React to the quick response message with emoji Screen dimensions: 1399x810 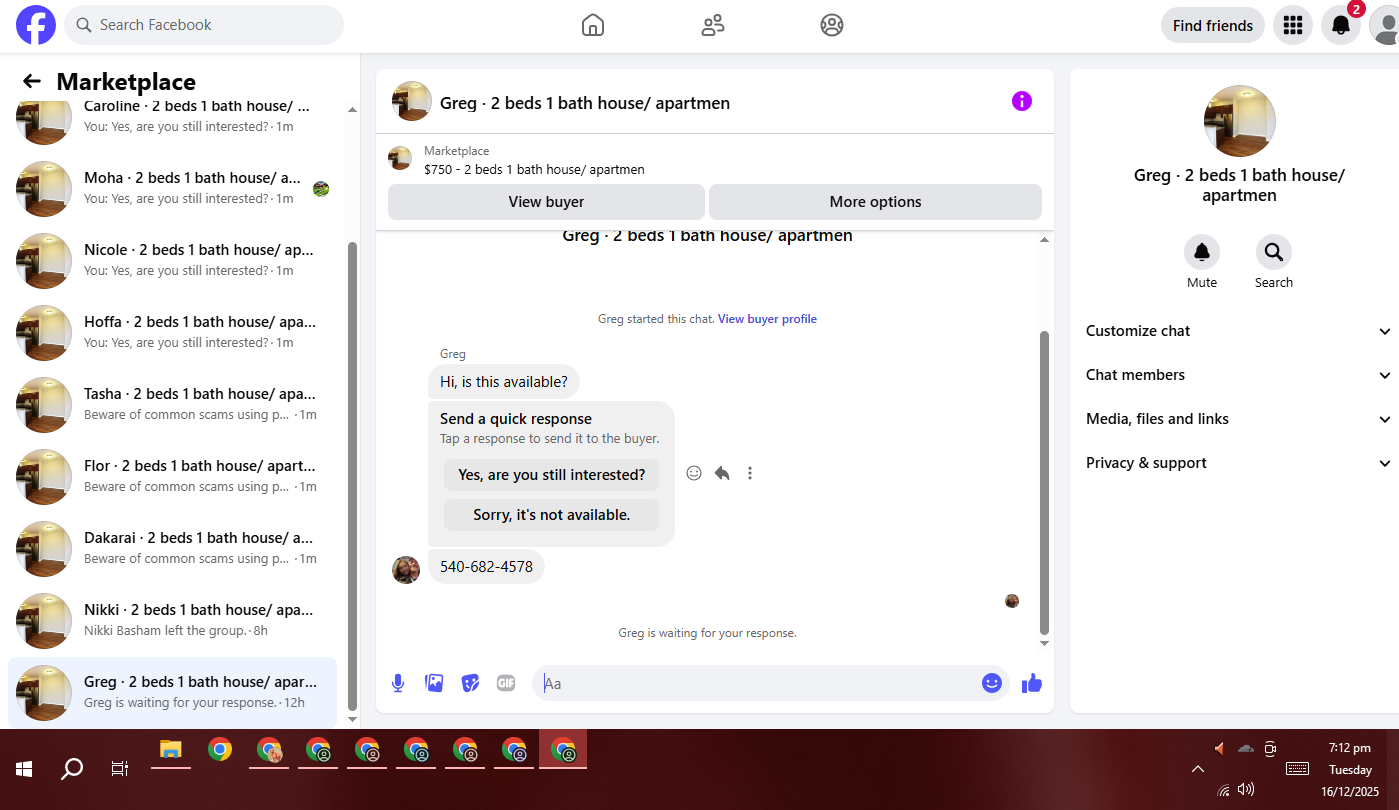pyautogui.click(x=694, y=473)
